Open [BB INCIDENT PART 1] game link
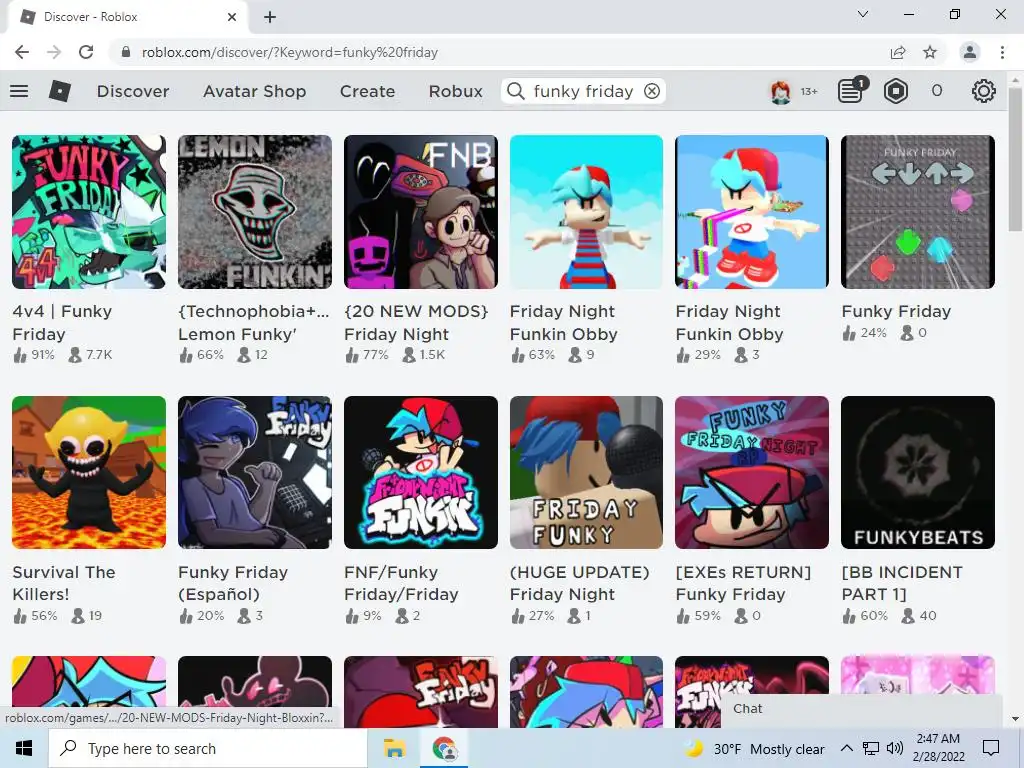The width and height of the screenshot is (1024, 768). pyautogui.click(x=902, y=583)
